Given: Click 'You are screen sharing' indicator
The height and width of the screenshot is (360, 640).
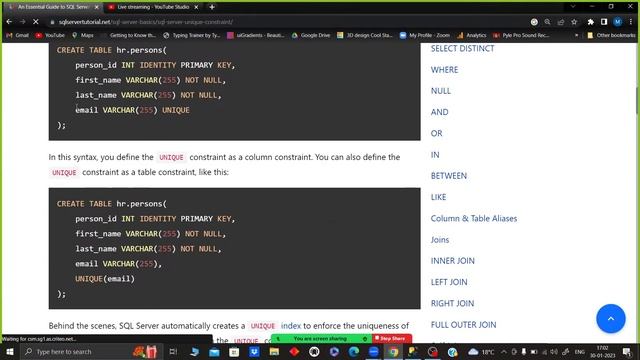Looking at the screenshot, I should click(x=320, y=338).
